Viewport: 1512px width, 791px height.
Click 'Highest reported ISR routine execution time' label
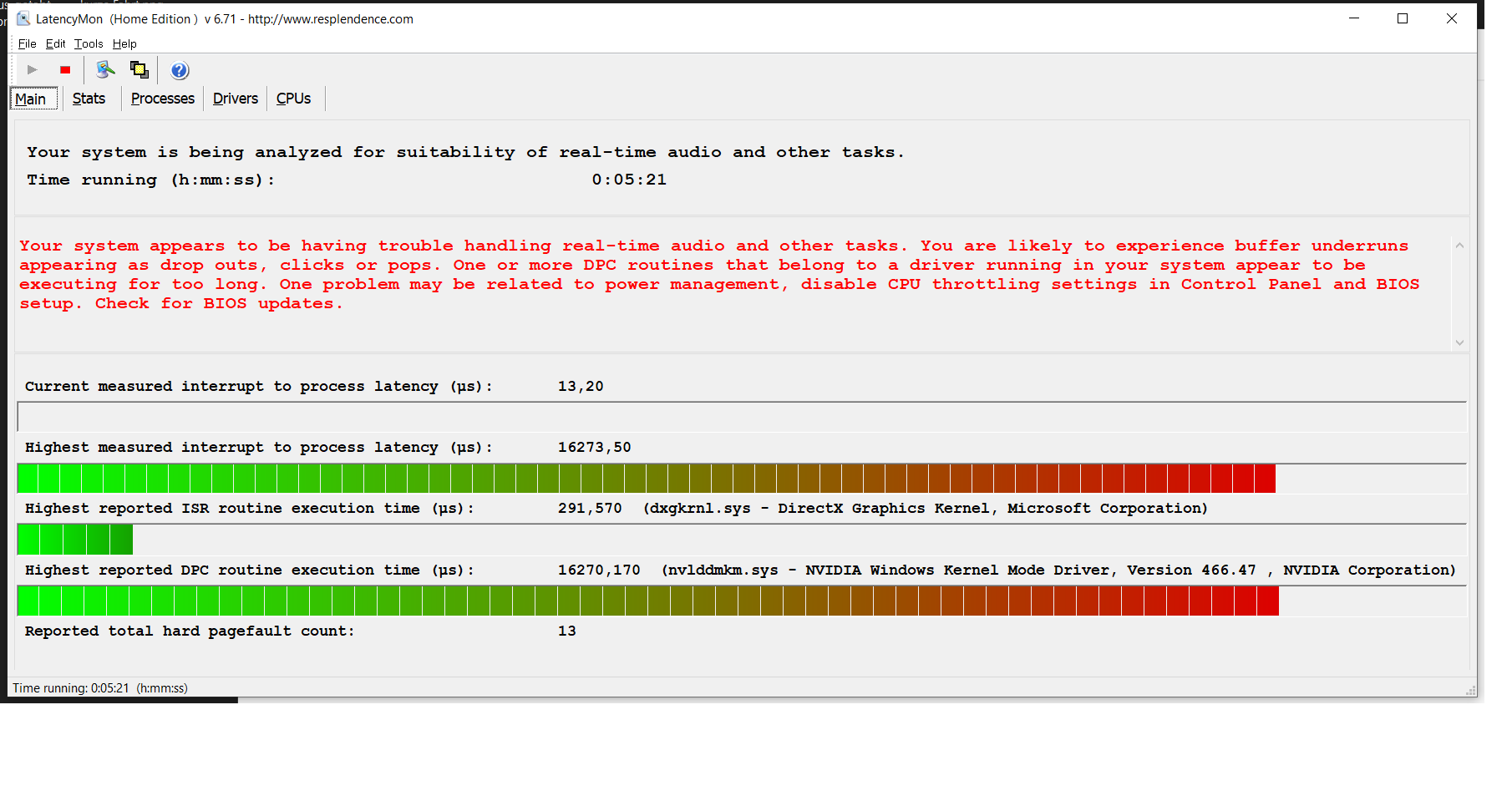(250, 508)
